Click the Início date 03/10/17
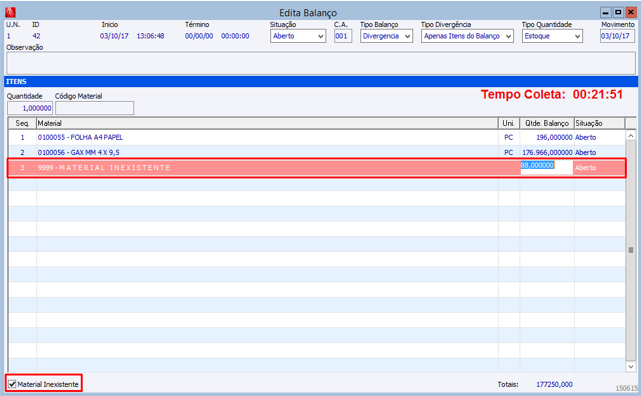 click(x=114, y=36)
